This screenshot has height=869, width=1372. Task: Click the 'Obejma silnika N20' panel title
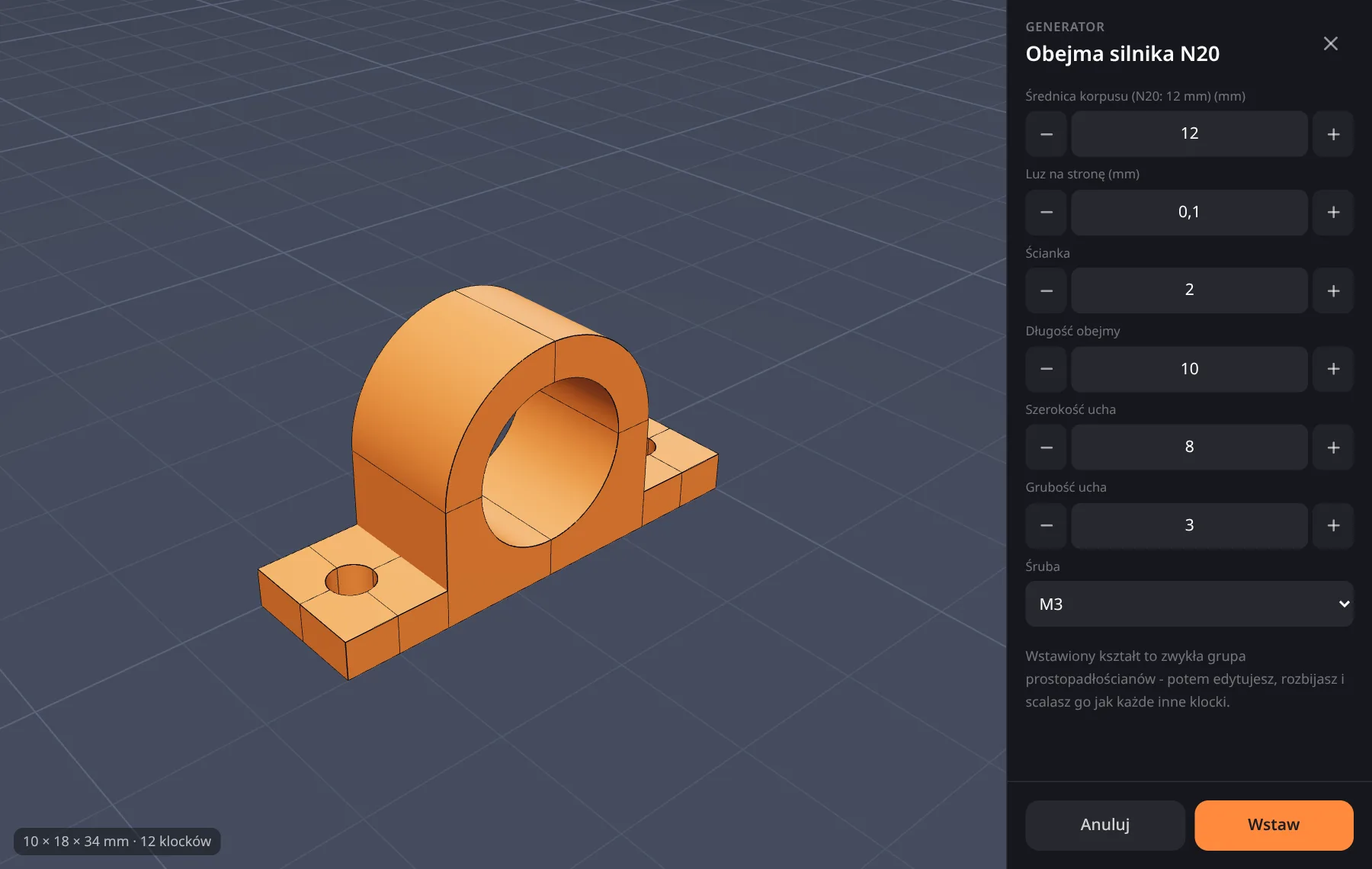point(1122,54)
